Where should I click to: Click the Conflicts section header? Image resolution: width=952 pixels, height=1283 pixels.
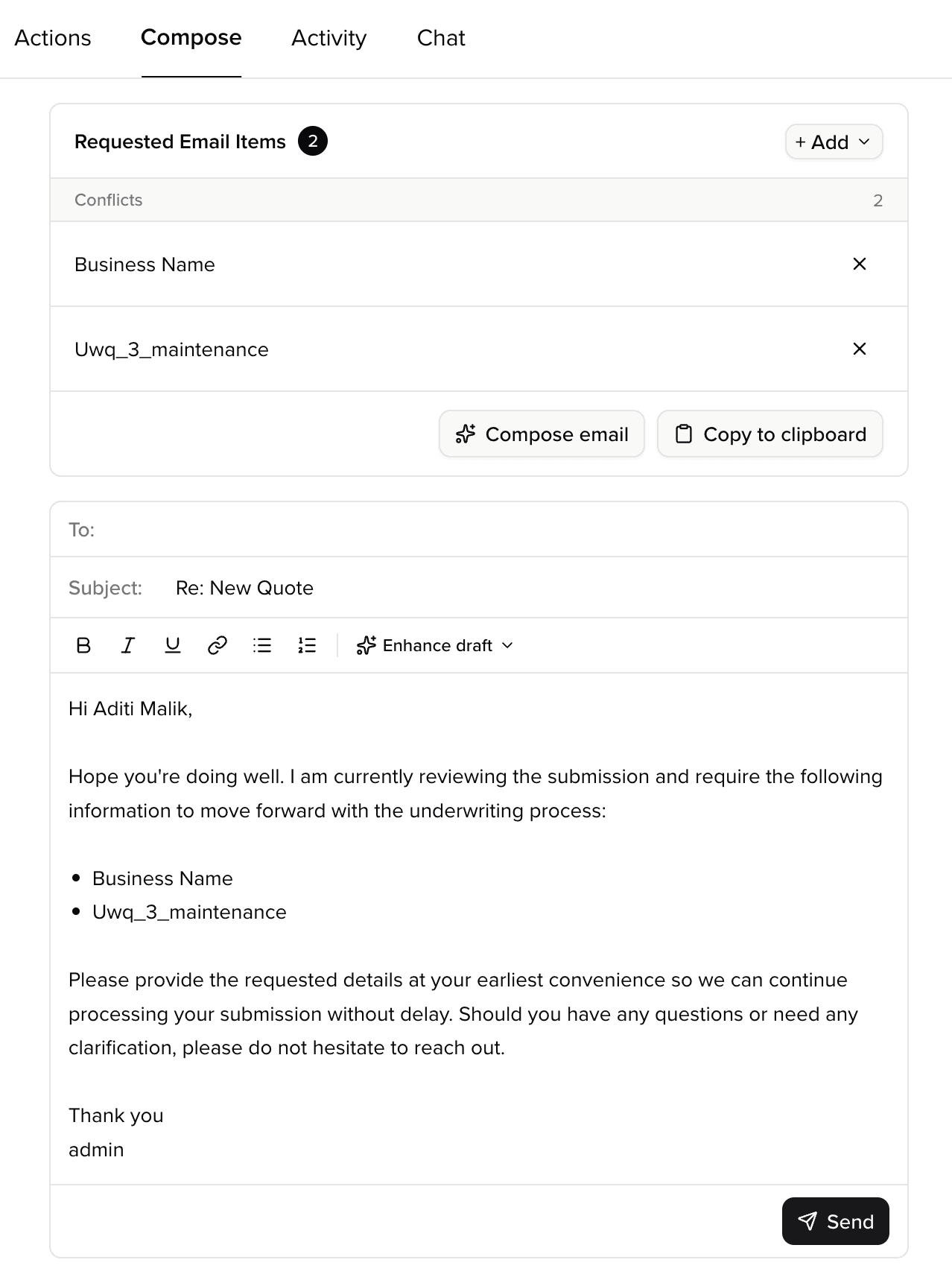pyautogui.click(x=479, y=200)
